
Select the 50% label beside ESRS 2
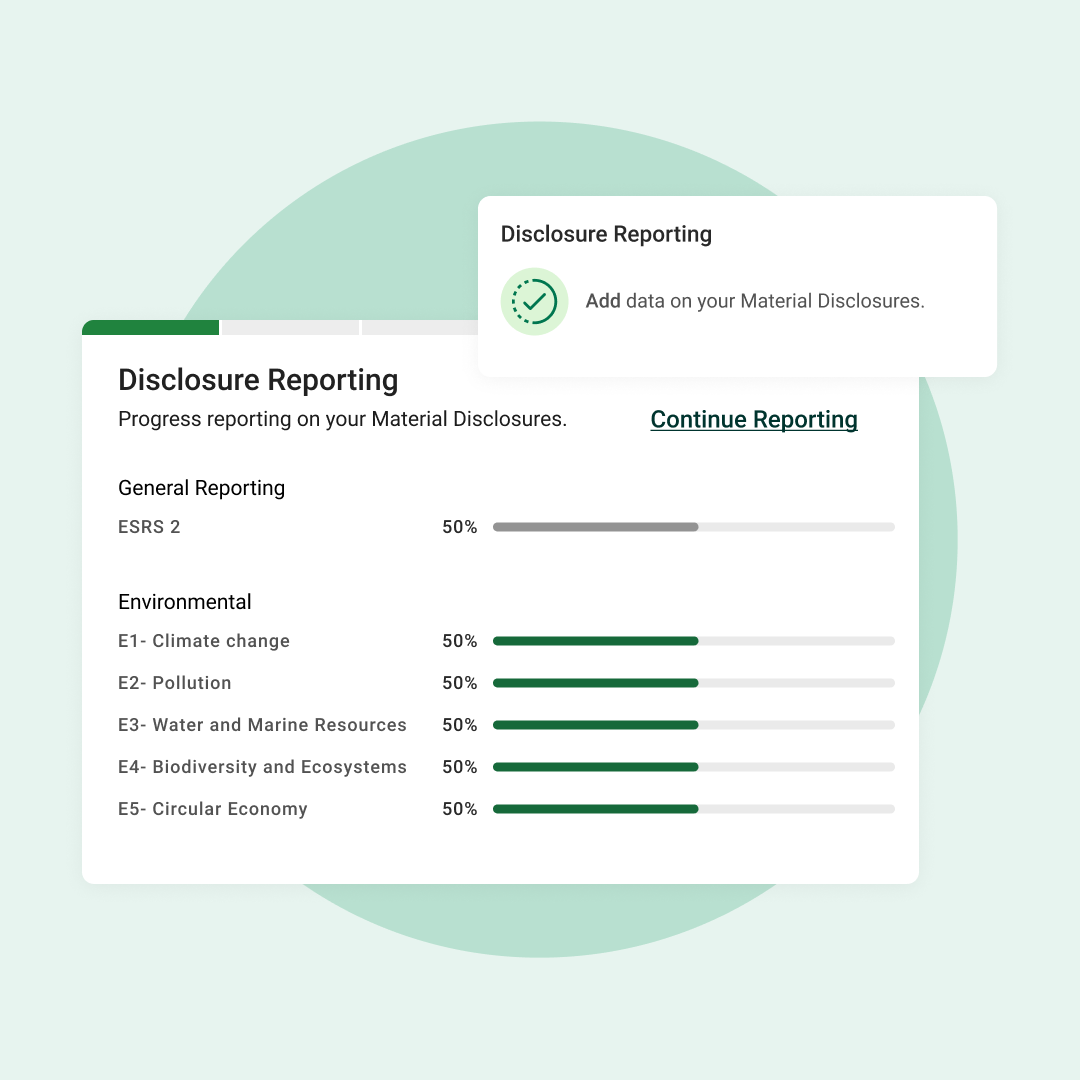coord(460,527)
